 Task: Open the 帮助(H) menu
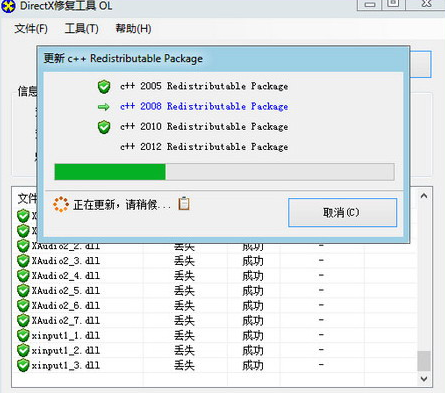click(133, 29)
